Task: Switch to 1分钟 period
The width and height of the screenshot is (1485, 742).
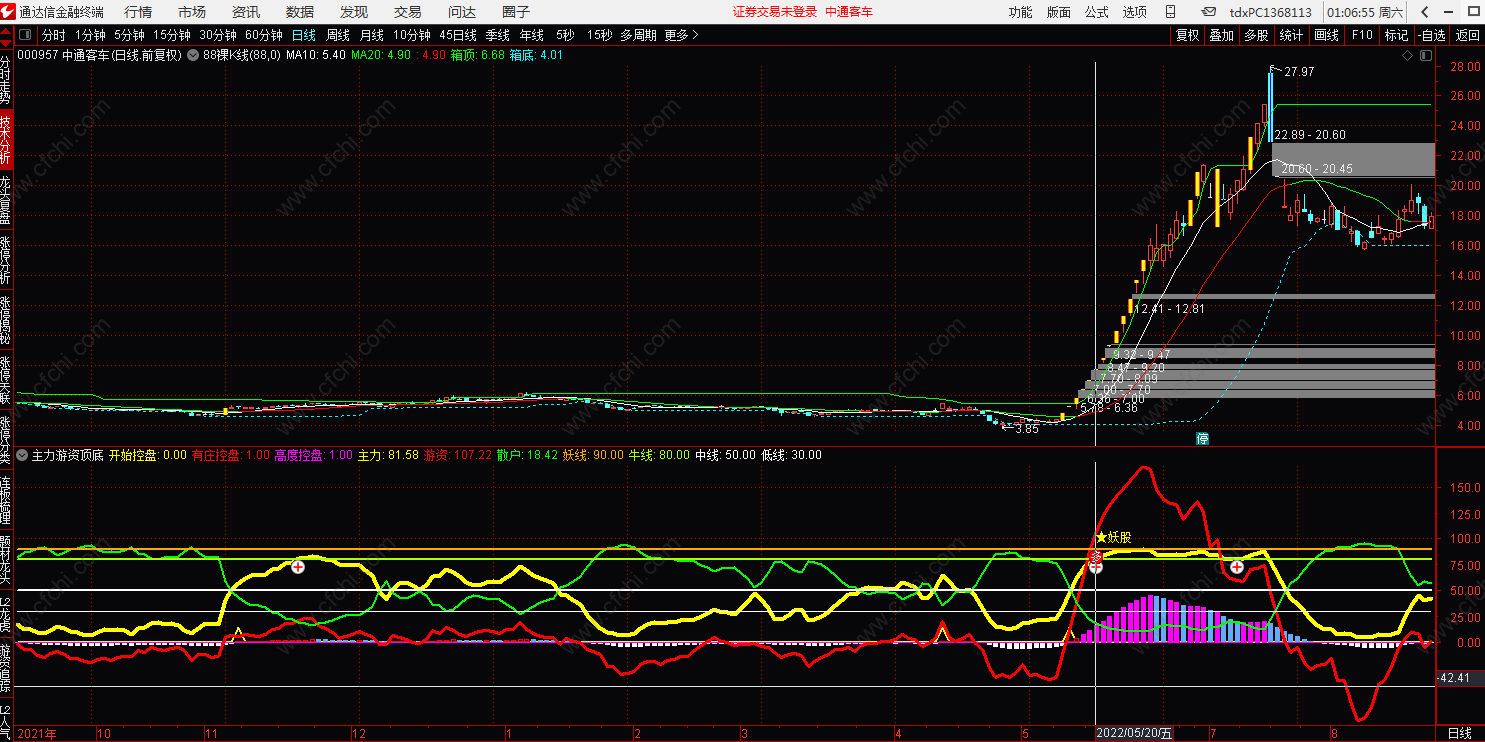Action: coord(90,35)
